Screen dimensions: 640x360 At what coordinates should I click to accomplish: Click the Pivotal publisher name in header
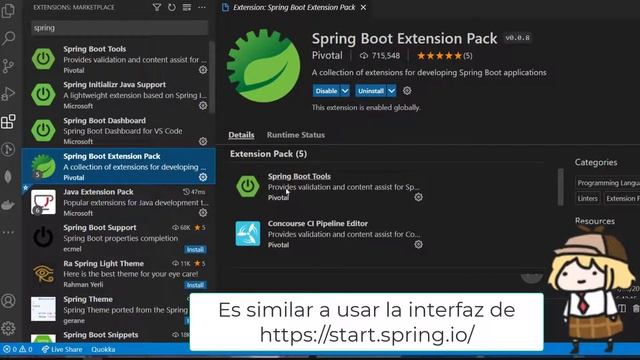point(327,56)
